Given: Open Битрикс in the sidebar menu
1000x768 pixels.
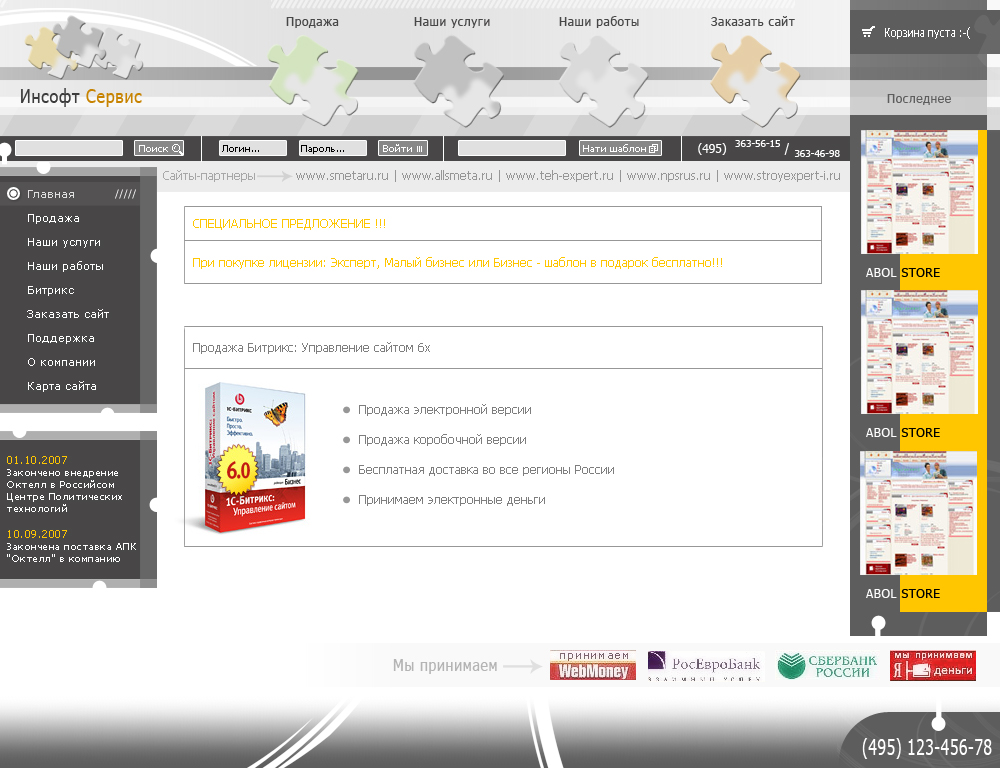Looking at the screenshot, I should click(x=50, y=290).
